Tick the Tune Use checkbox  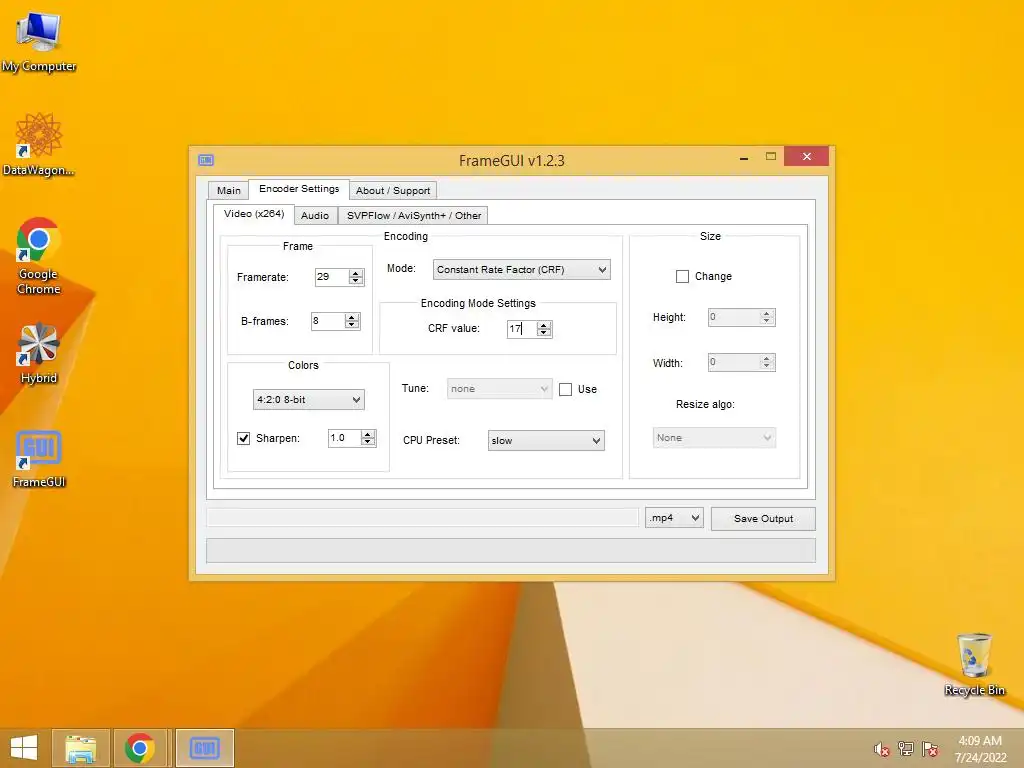click(x=566, y=389)
